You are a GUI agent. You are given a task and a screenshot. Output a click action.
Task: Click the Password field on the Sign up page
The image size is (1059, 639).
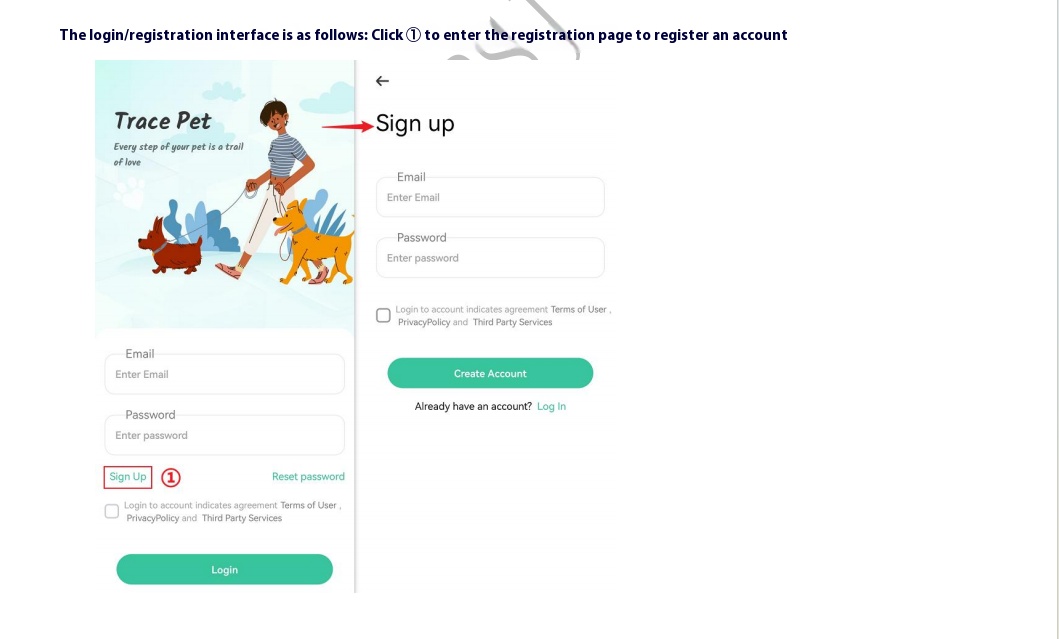(490, 258)
